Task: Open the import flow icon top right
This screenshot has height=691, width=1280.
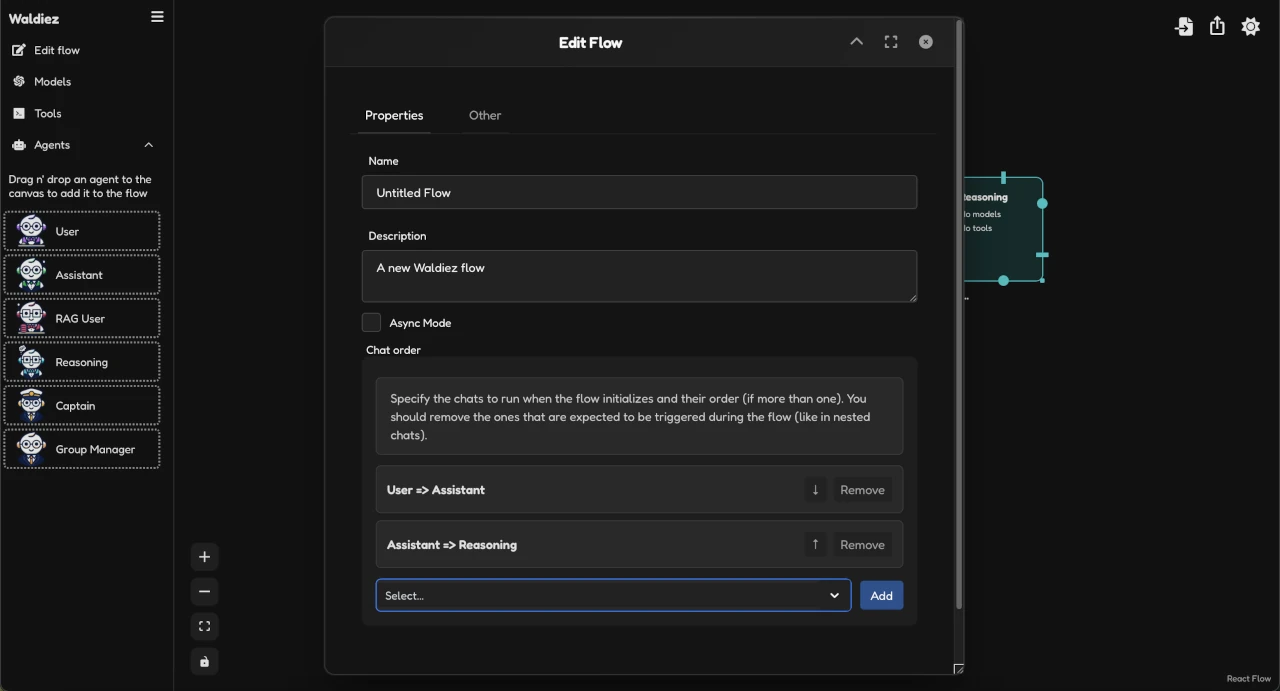Action: pos(1184,26)
